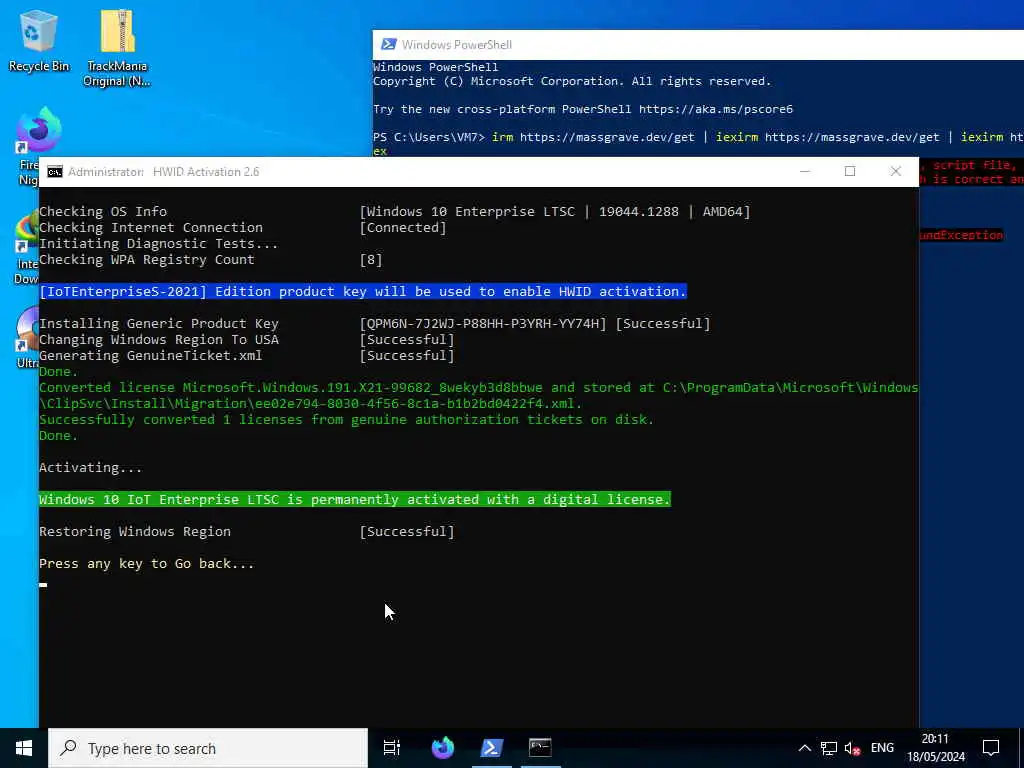Open Internet Download Manager desktop shortcut
The image size is (1024, 768).
pos(26,248)
